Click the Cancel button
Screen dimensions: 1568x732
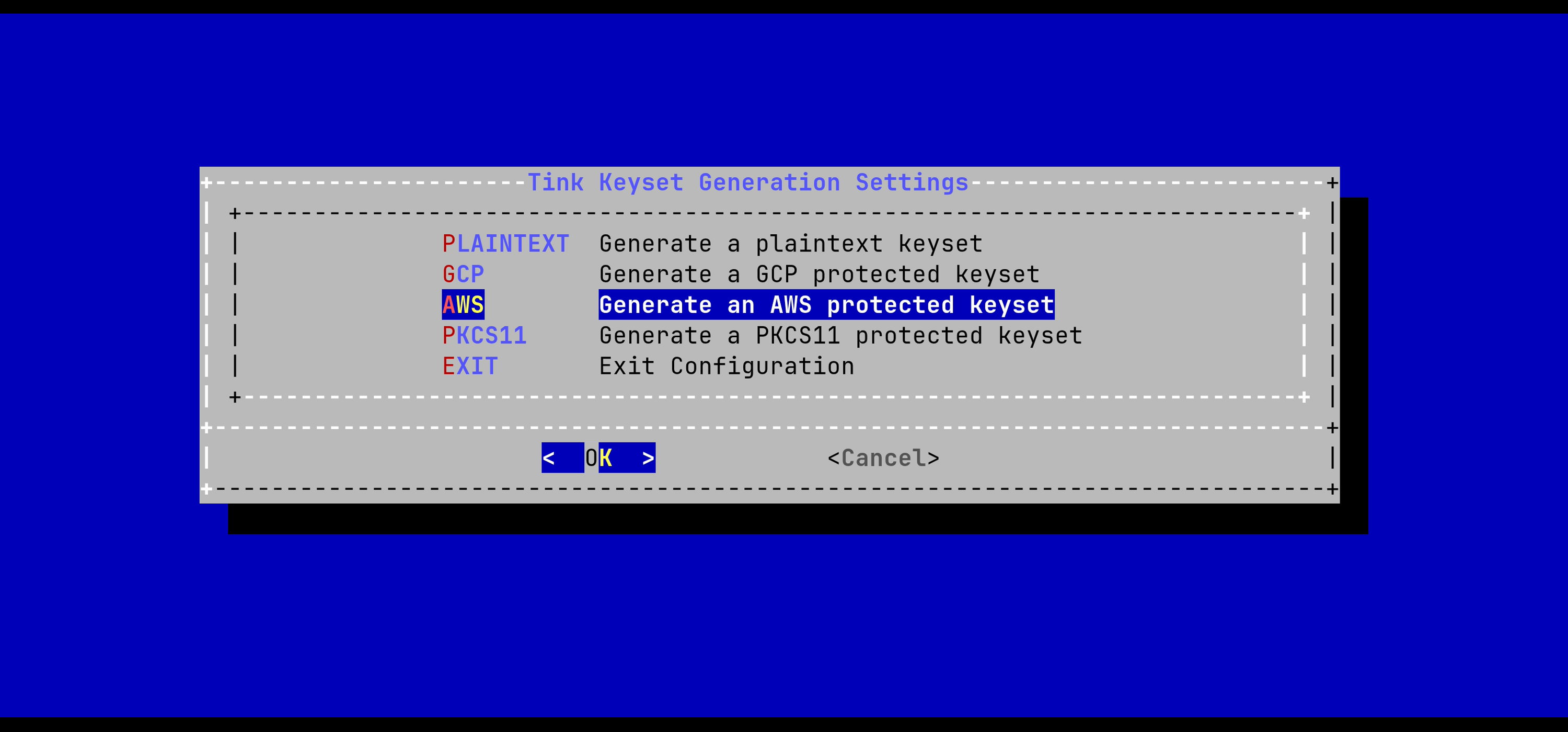(x=883, y=458)
